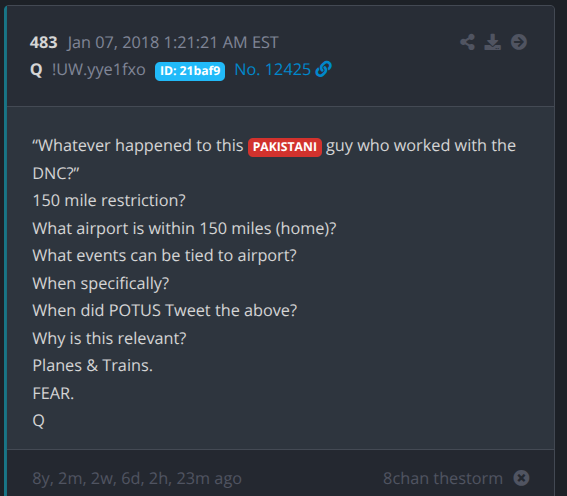This screenshot has width=567, height=496.
Task: Go to the post via the circled right-arrow icon
Action: point(519,42)
